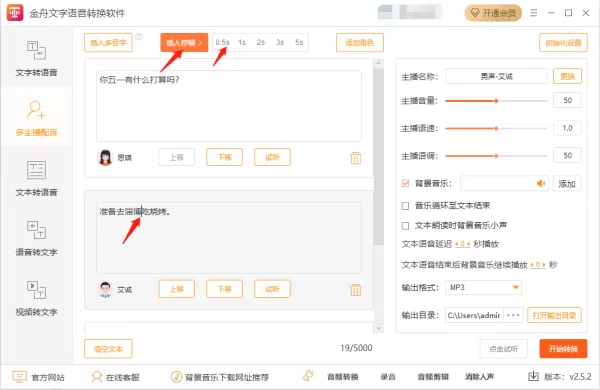Open the 输出格式 MP3 dropdown
The width and height of the screenshot is (600, 390).
pos(483,287)
